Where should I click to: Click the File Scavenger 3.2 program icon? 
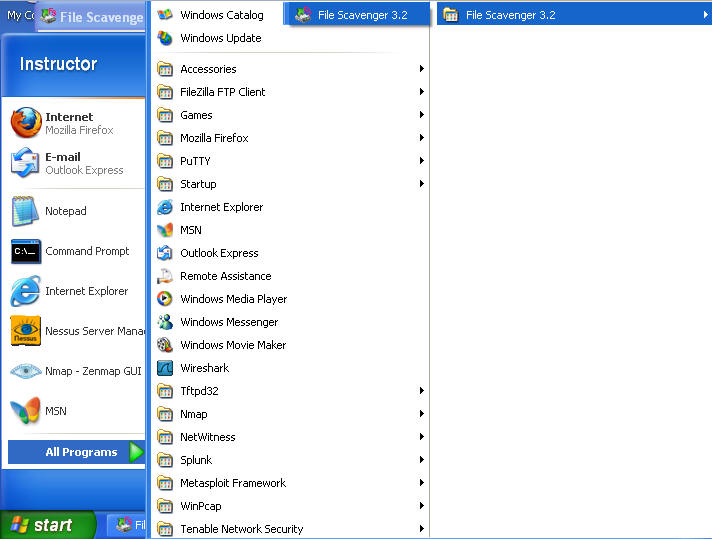tap(303, 15)
